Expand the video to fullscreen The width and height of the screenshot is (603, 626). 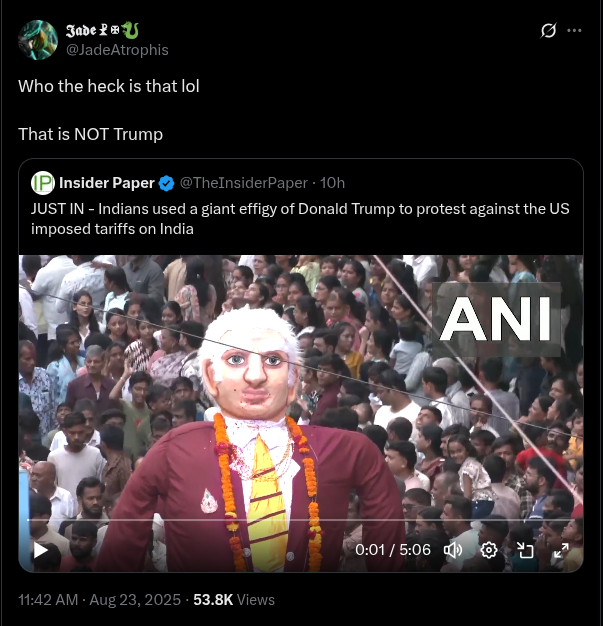561,551
